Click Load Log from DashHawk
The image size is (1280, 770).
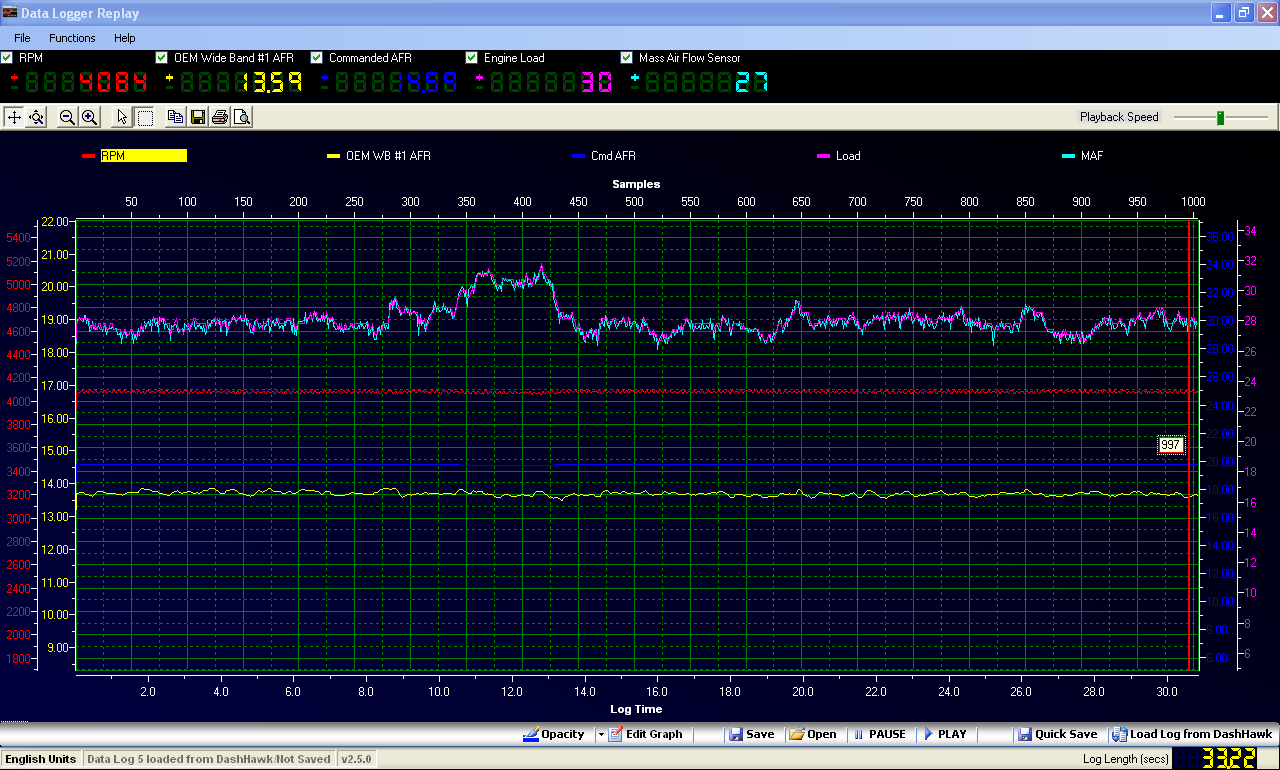(x=1192, y=734)
